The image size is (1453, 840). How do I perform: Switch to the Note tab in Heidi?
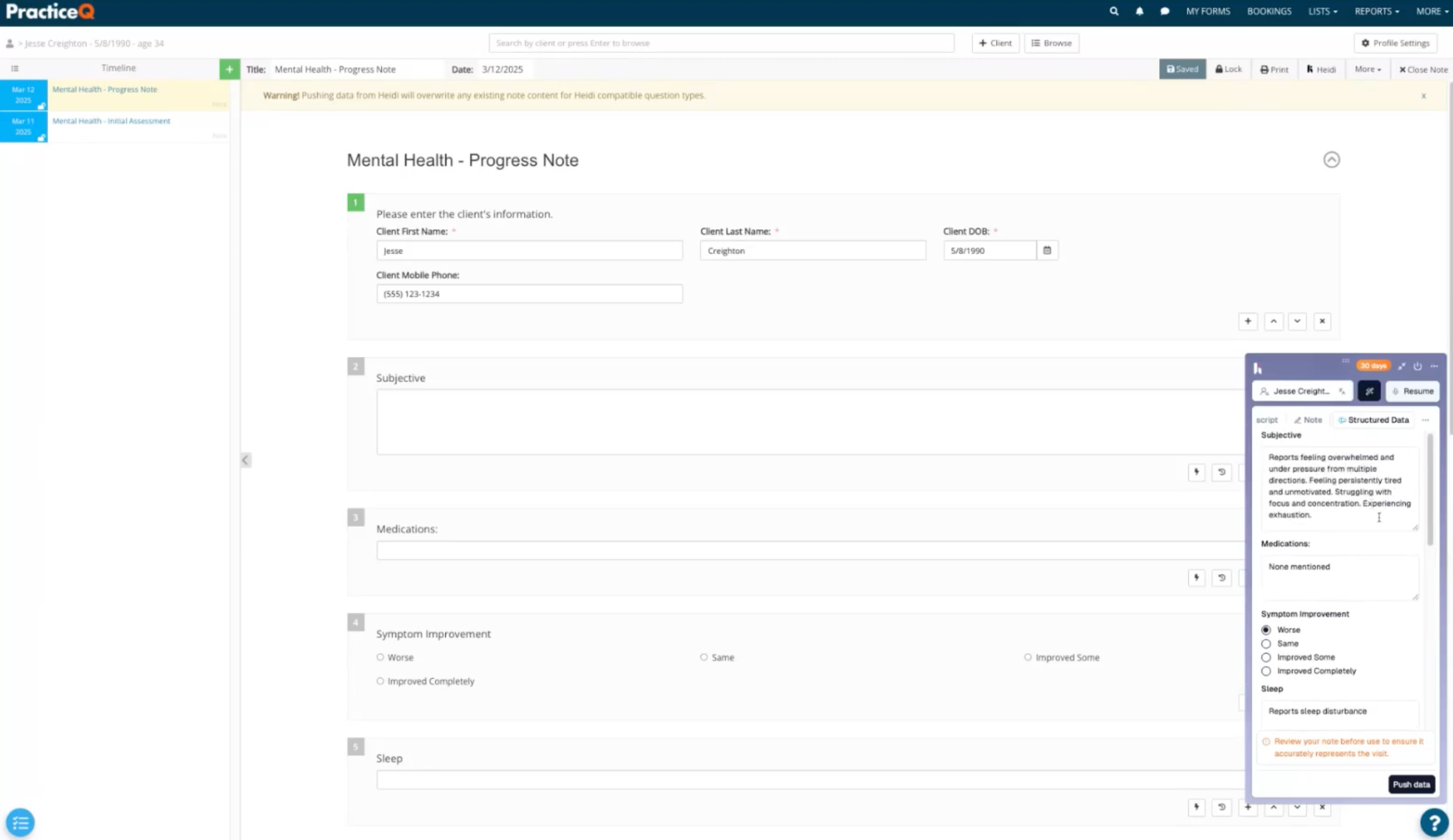coord(1308,420)
